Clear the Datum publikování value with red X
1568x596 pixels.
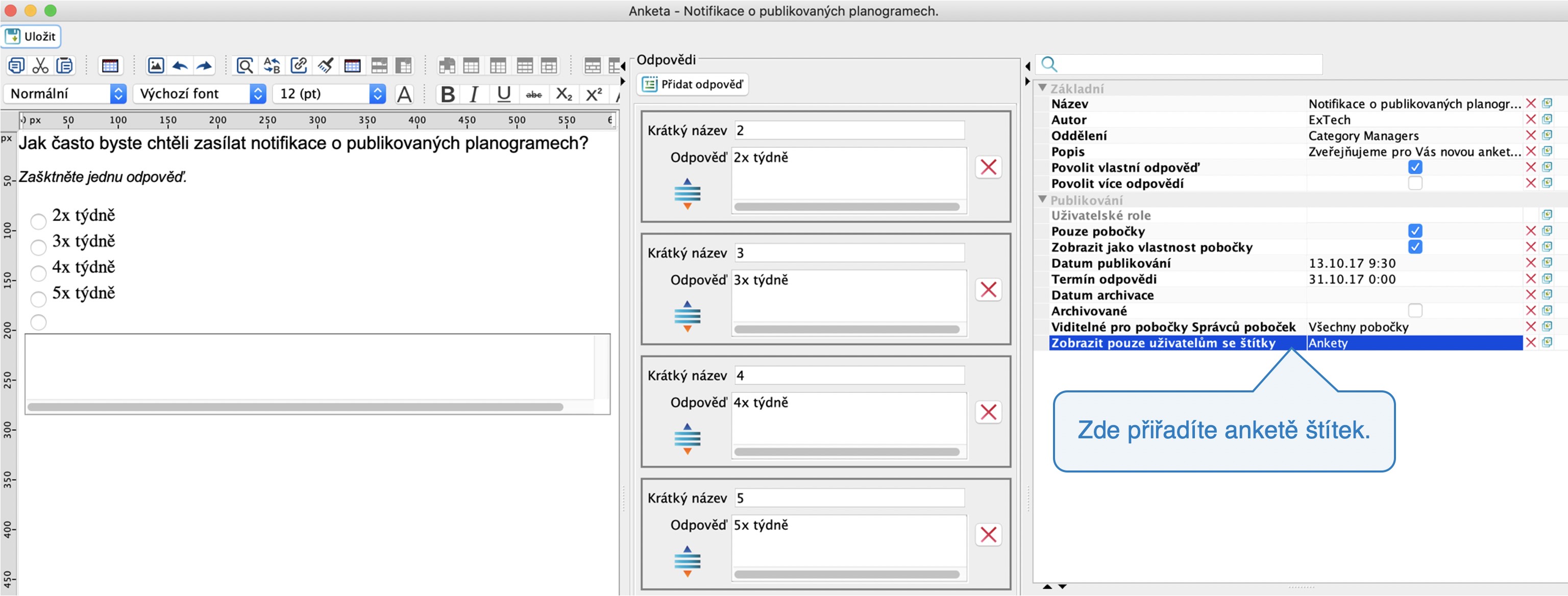point(1531,263)
